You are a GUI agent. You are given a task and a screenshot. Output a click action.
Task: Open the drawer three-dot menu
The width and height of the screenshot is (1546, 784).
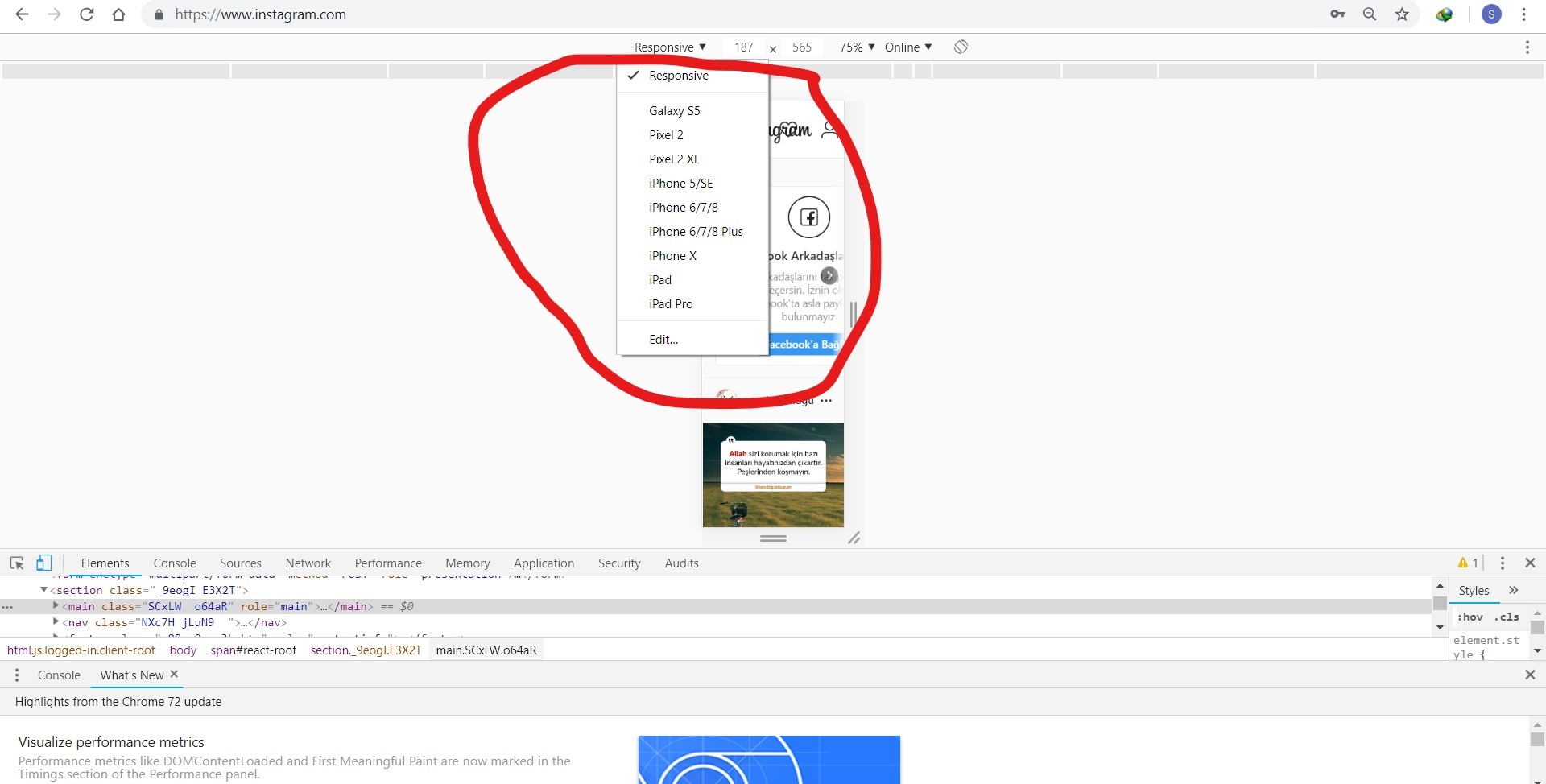pyautogui.click(x=17, y=675)
